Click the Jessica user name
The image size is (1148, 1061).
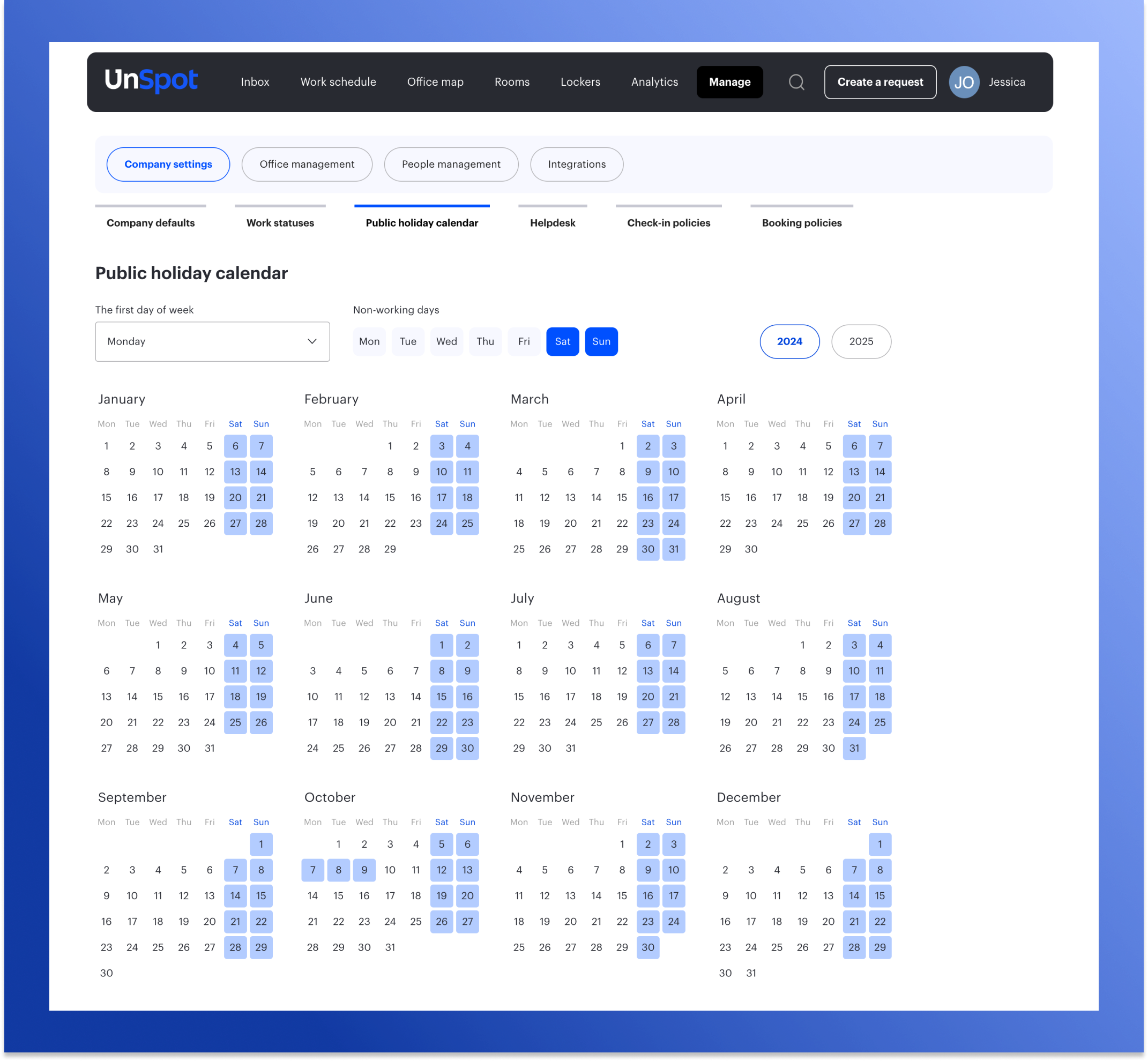1007,82
